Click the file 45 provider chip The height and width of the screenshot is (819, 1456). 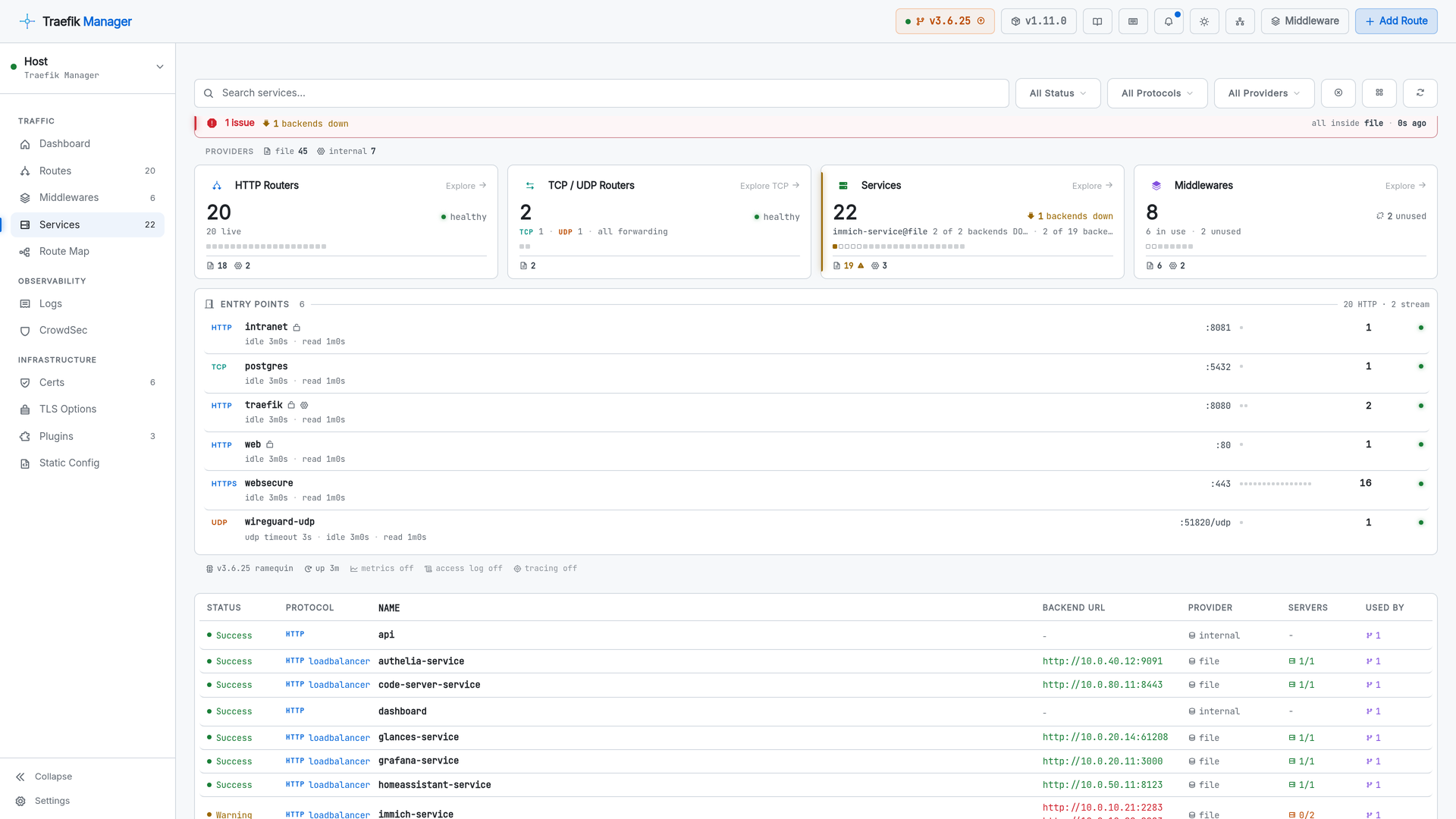pos(285,152)
